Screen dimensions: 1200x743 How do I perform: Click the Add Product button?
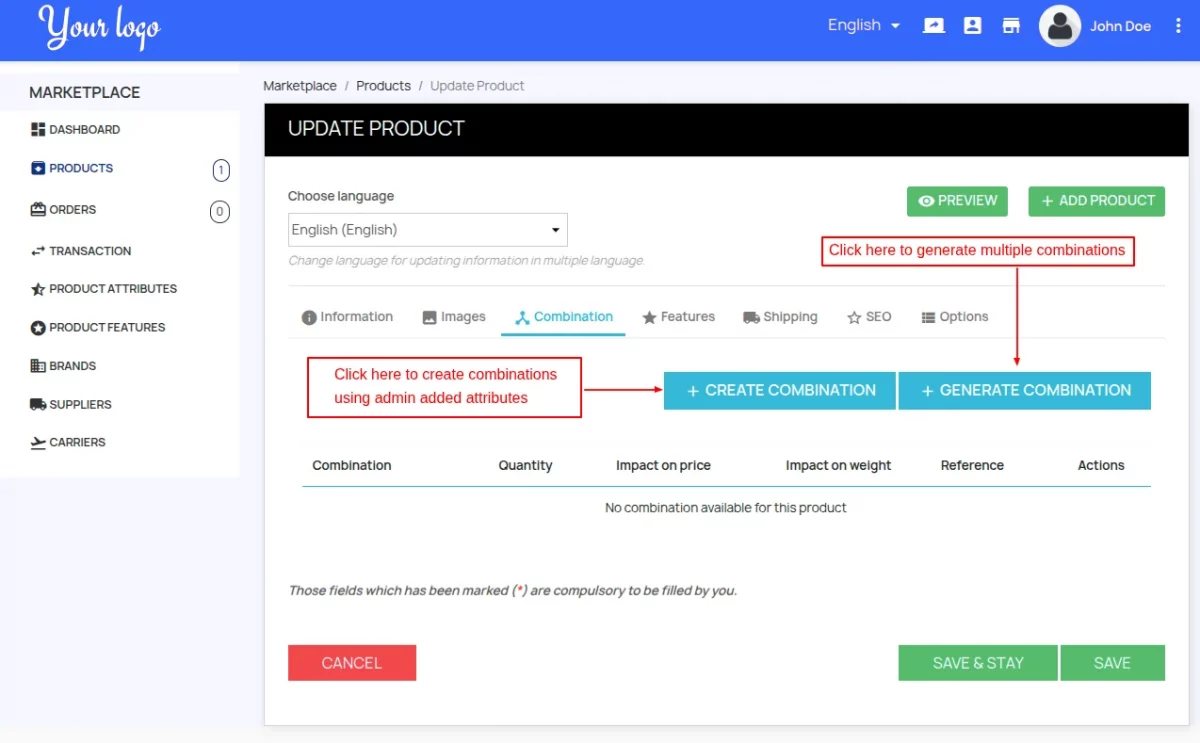click(1097, 201)
